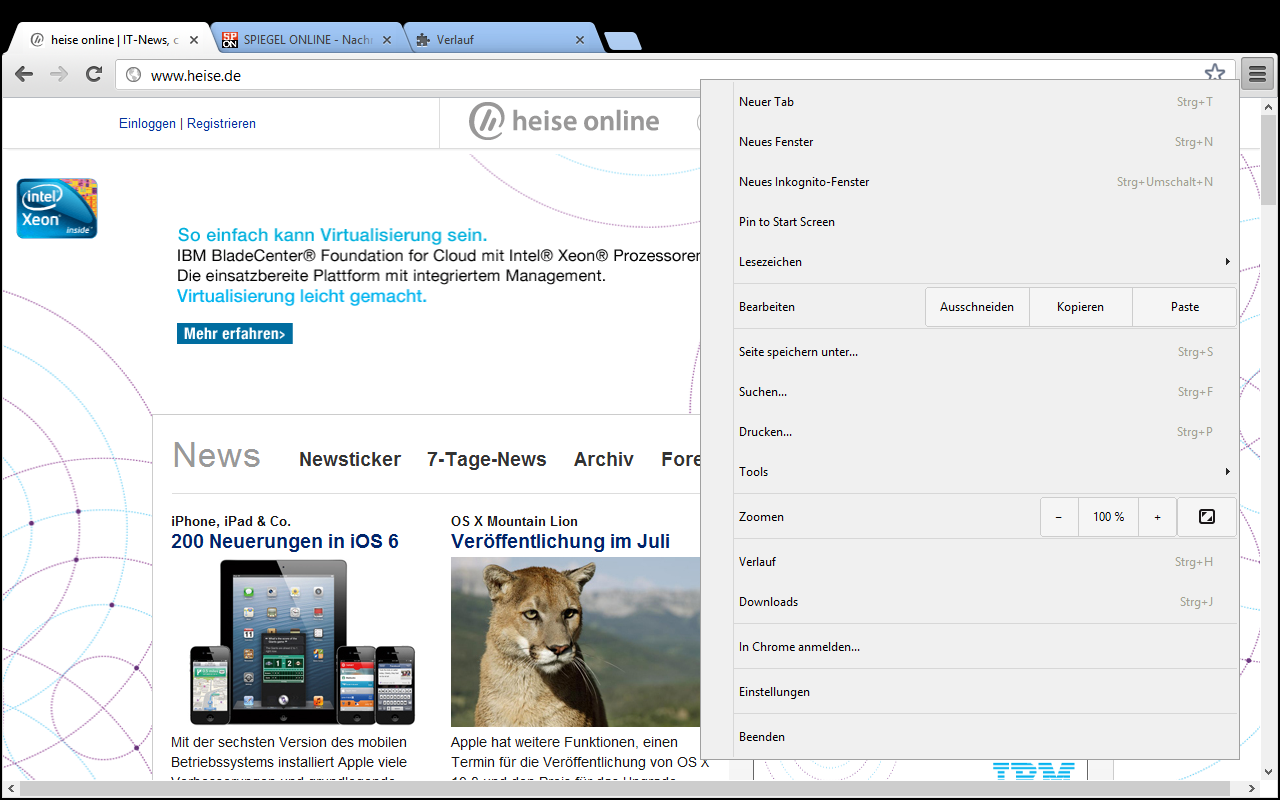Click the Intel Xeon inside logo
1280x800 pixels.
(57, 208)
